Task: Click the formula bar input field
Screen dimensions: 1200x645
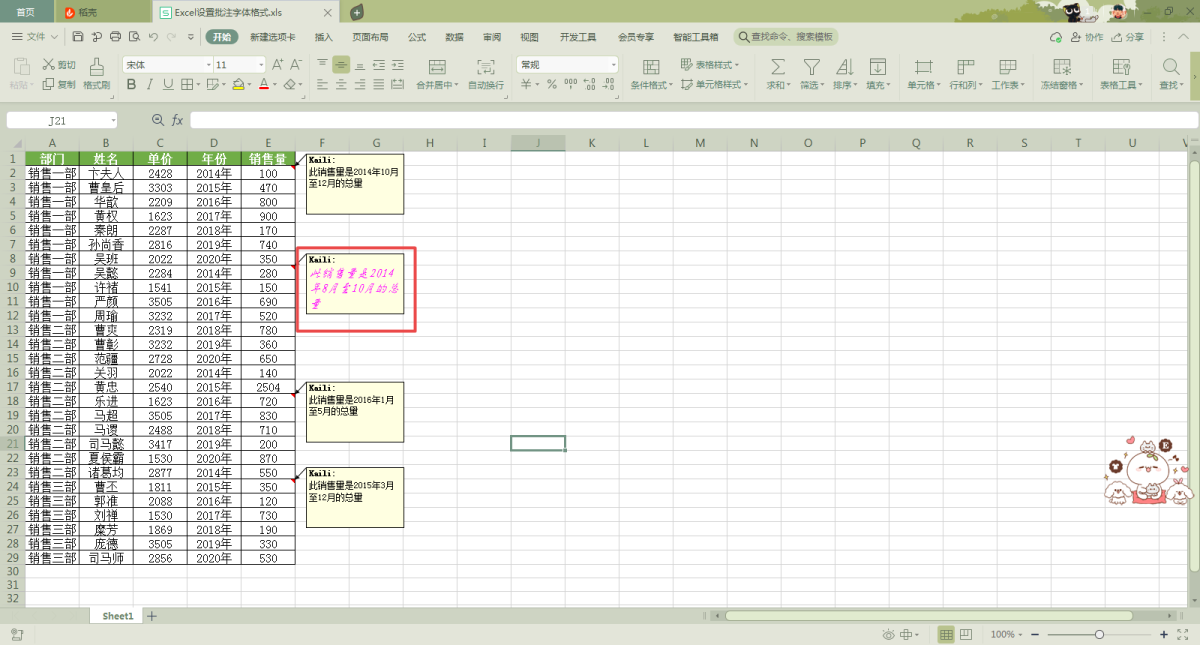Action: coord(693,120)
